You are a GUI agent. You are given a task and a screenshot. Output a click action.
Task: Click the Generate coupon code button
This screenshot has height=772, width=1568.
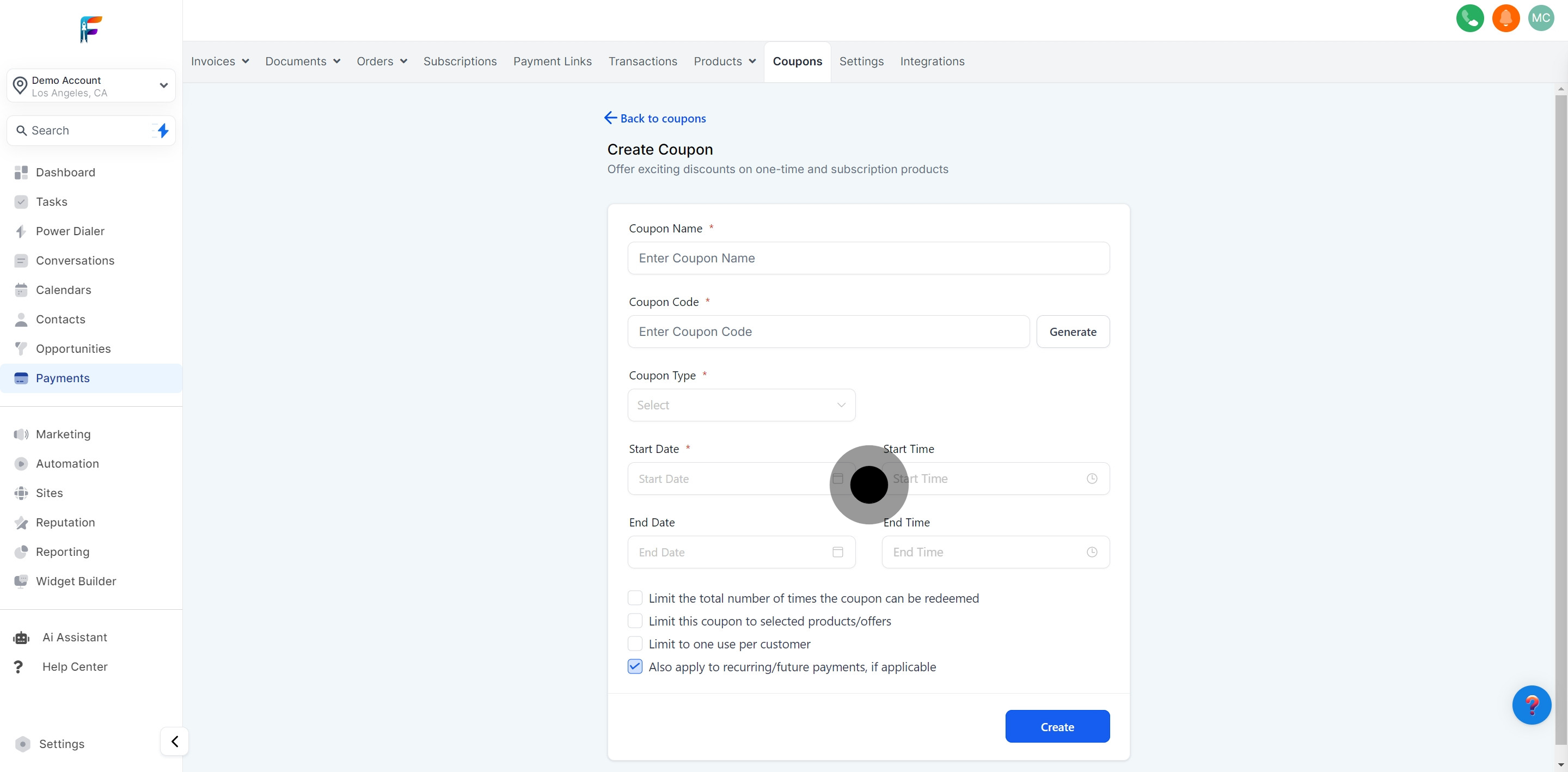[x=1073, y=332]
